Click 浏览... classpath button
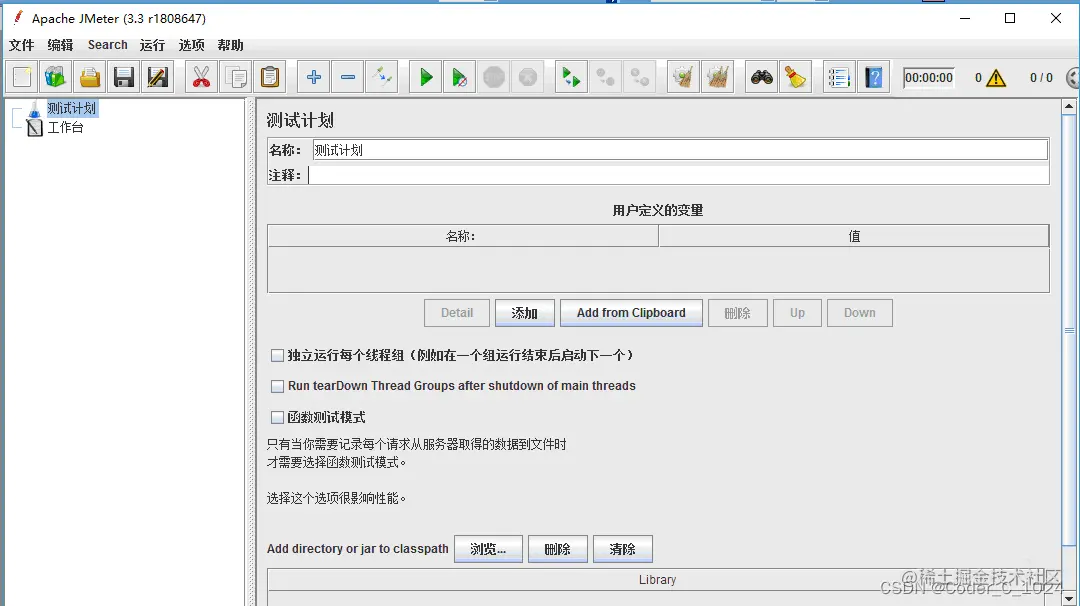Viewport: 1080px width, 606px height. point(488,549)
